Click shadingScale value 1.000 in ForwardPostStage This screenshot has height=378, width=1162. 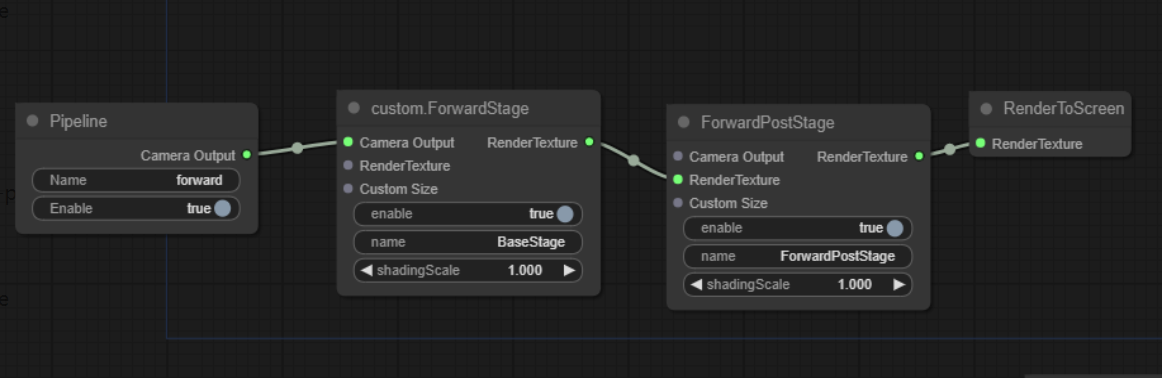click(x=854, y=285)
